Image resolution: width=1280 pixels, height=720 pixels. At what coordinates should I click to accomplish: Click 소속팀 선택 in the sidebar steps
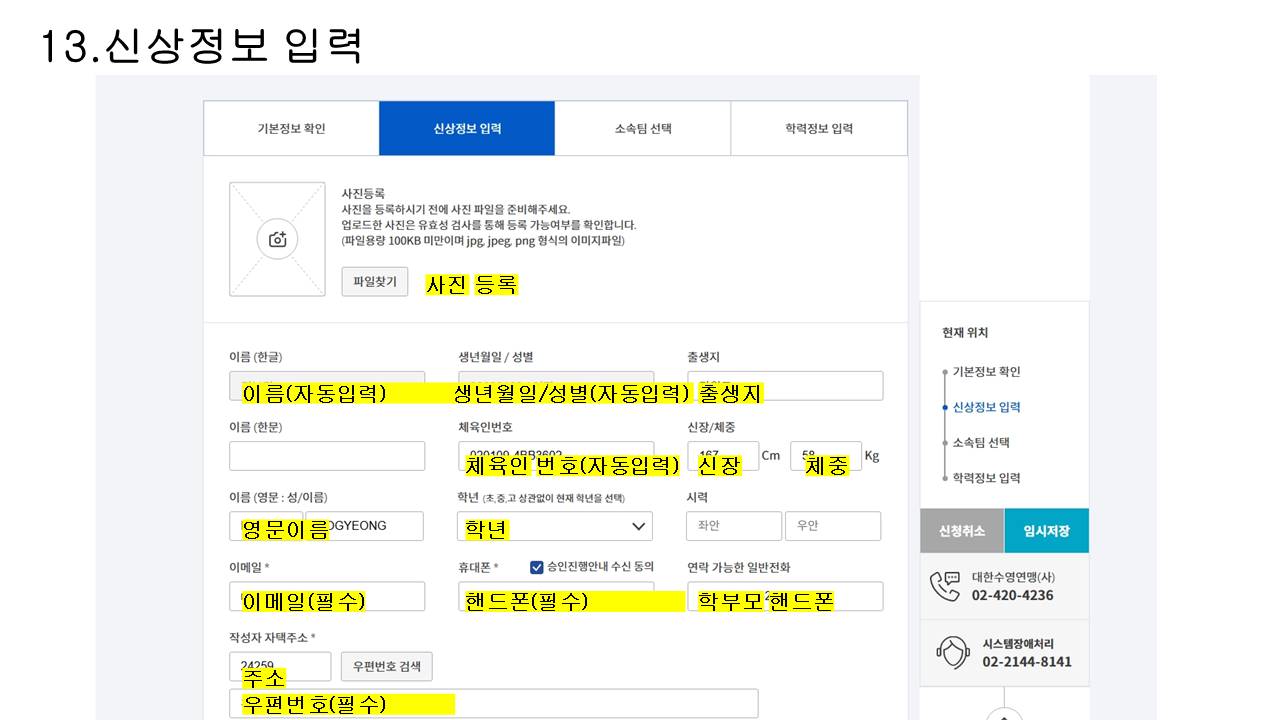click(x=981, y=443)
